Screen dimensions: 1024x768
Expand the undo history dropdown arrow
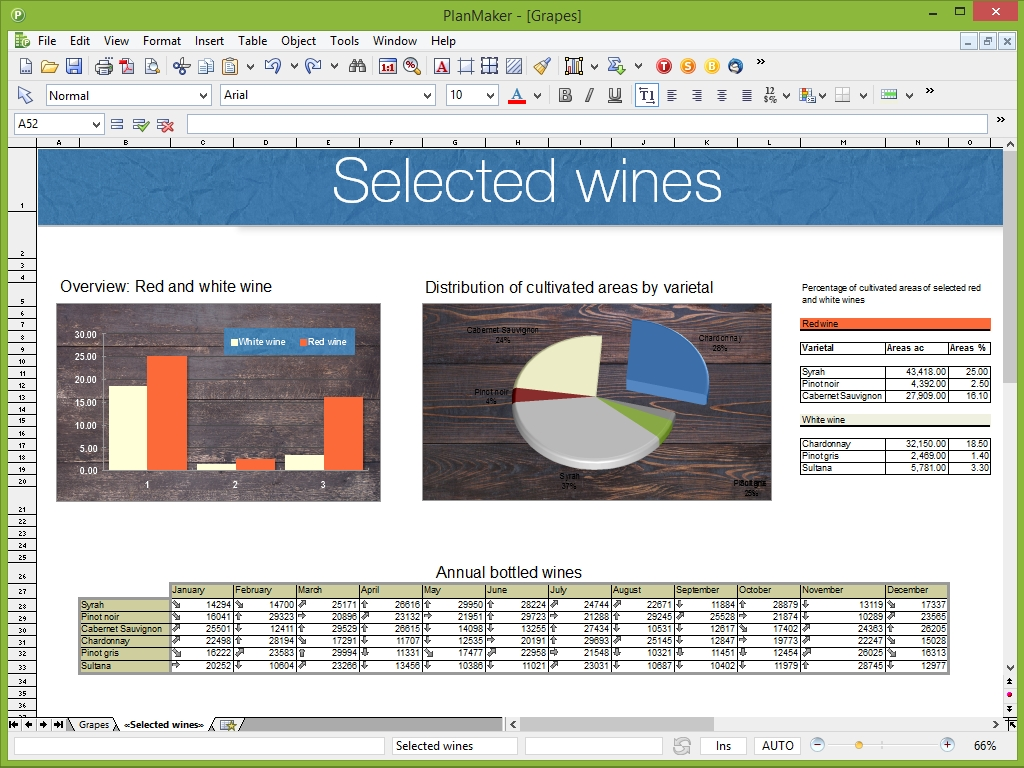(x=294, y=67)
